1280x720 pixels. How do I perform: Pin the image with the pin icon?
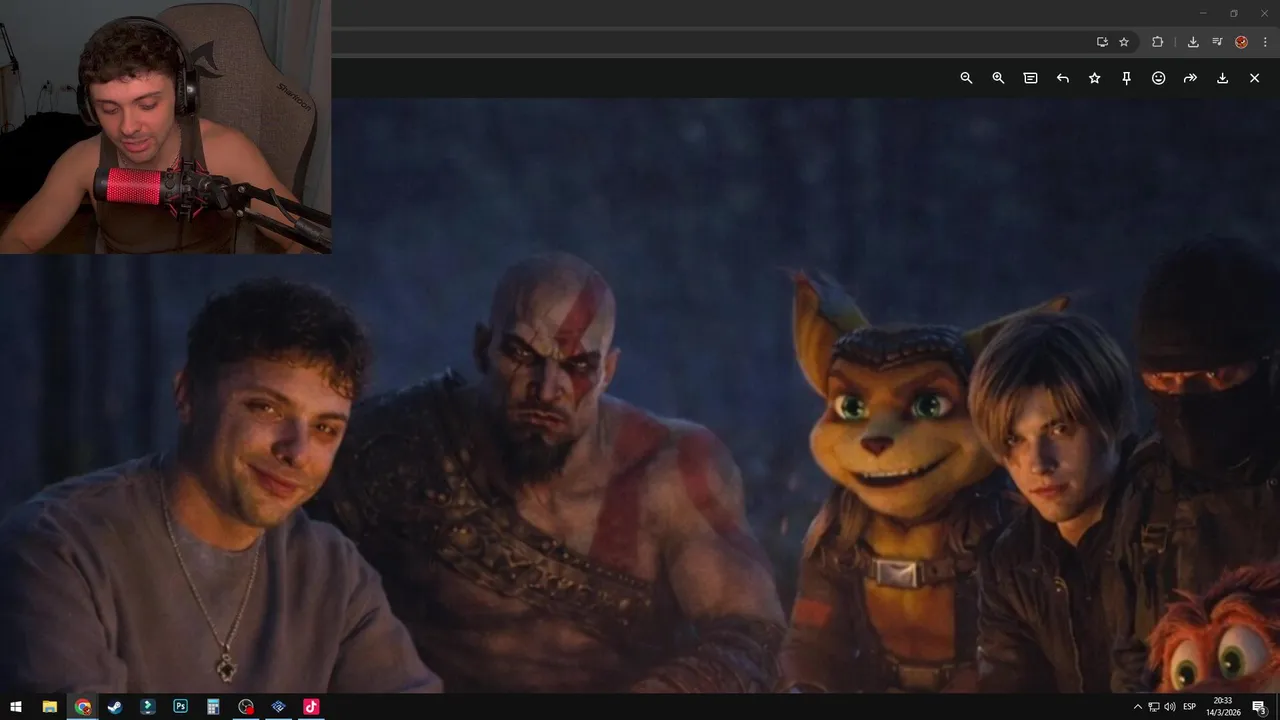pyautogui.click(x=1126, y=78)
